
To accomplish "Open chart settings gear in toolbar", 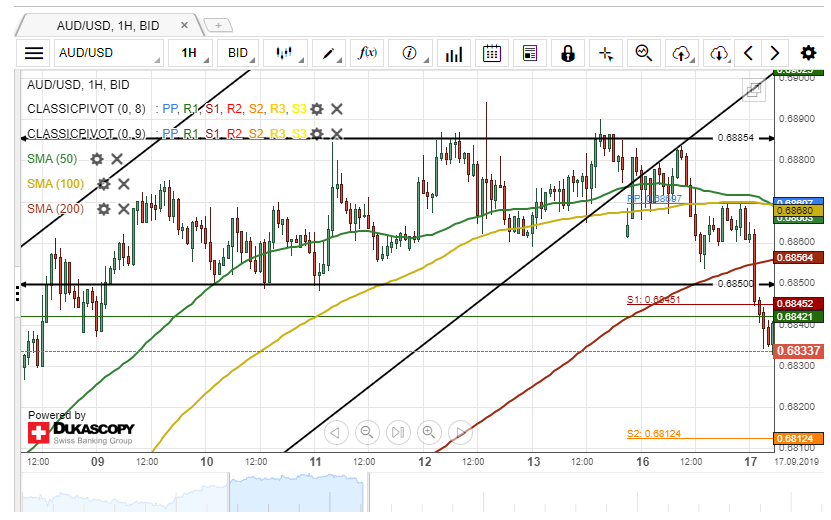I will tap(805, 53).
